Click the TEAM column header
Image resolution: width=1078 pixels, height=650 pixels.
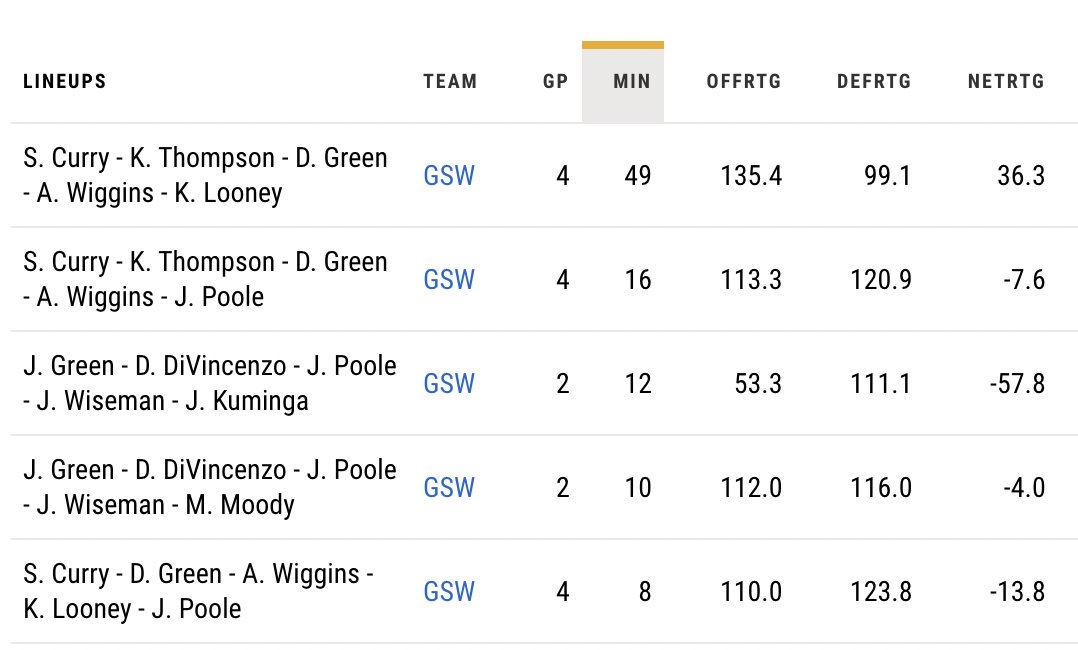point(450,82)
